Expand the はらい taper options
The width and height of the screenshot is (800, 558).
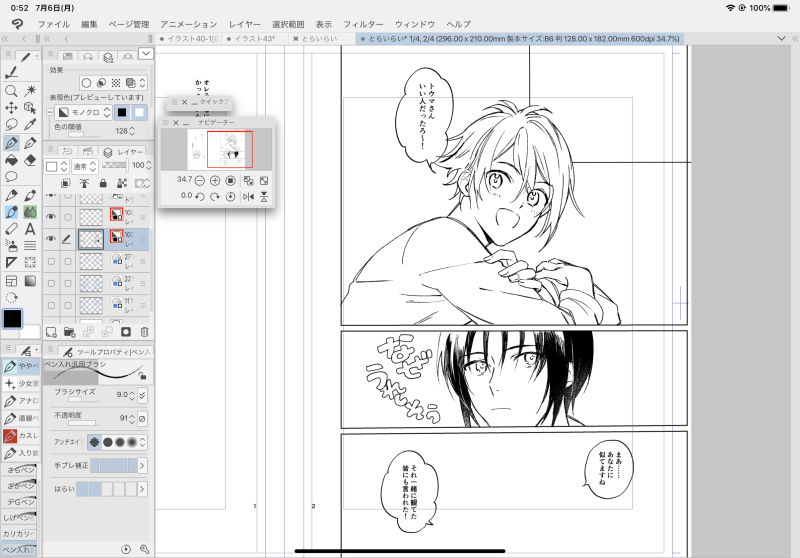click(x=142, y=489)
